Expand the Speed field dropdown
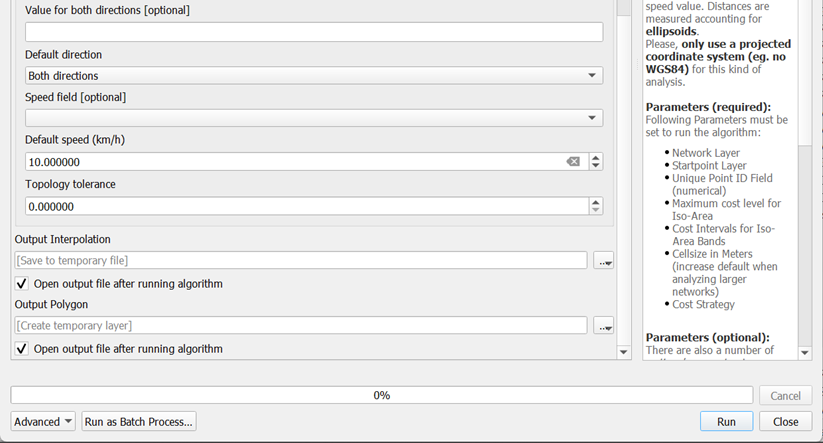 pos(314,118)
